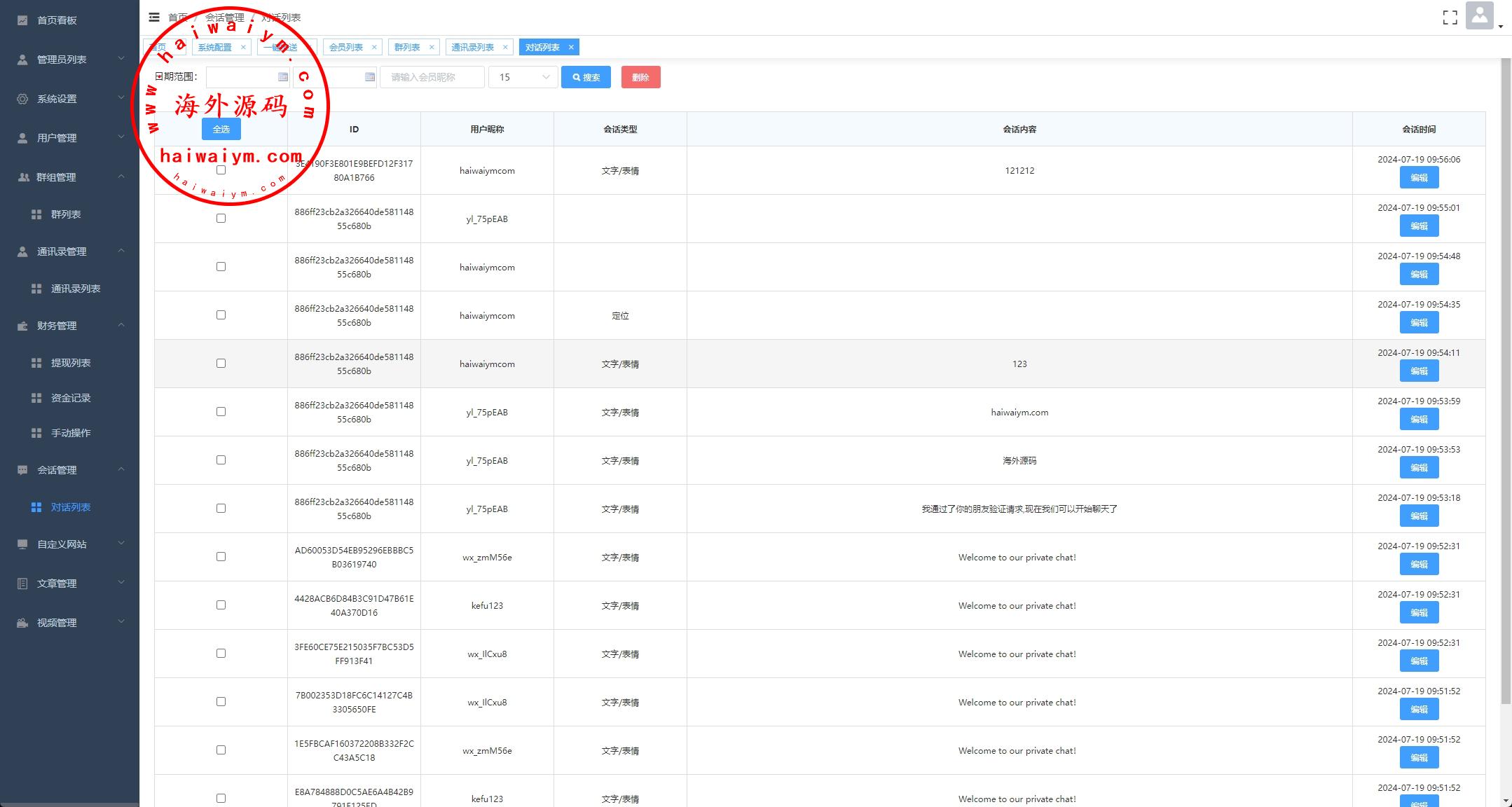This screenshot has width=1512, height=807.
Task: Open the end-date calendar picker icon
Action: [370, 77]
